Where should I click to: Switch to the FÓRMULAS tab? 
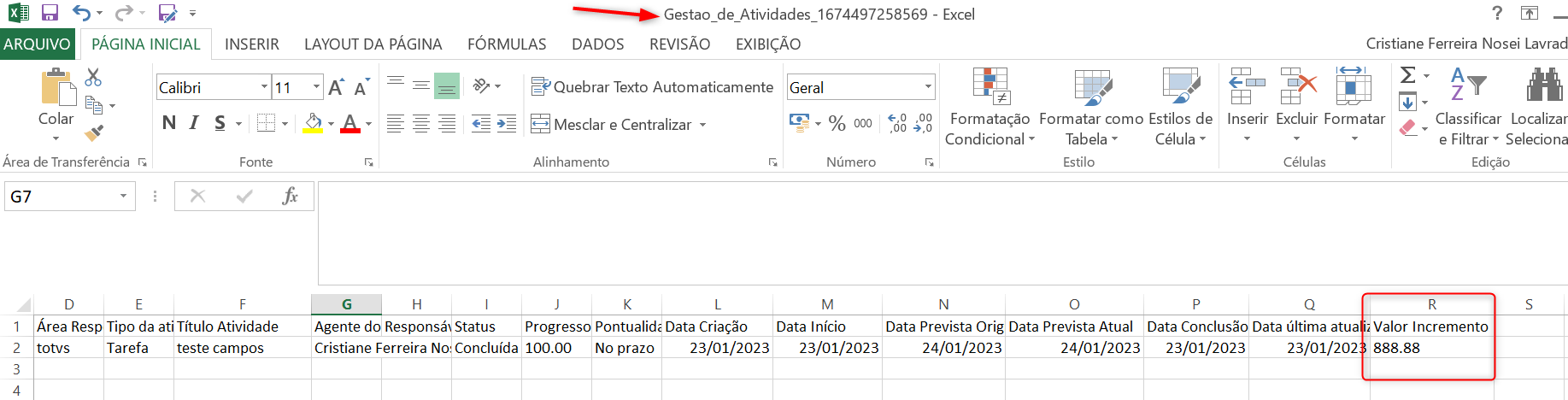pyautogui.click(x=507, y=44)
